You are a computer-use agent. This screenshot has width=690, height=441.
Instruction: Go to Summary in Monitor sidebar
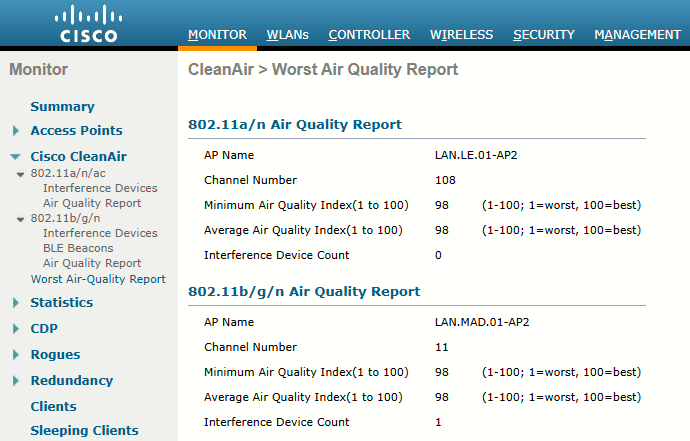(62, 107)
